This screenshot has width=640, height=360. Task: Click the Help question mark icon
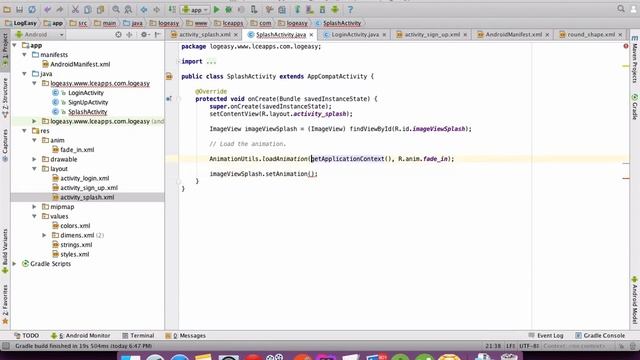click(x=350, y=9)
